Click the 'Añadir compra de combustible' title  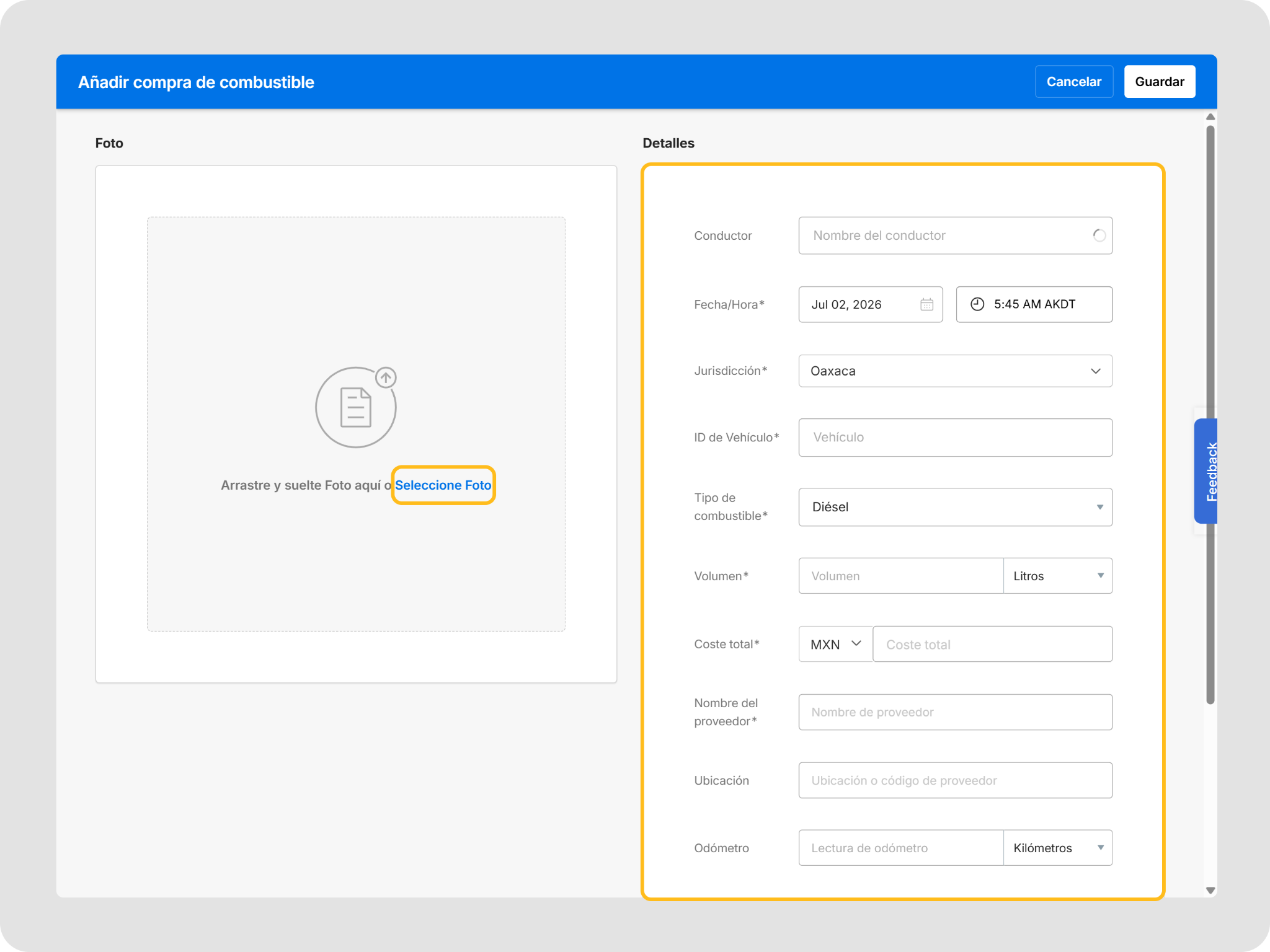pos(196,82)
